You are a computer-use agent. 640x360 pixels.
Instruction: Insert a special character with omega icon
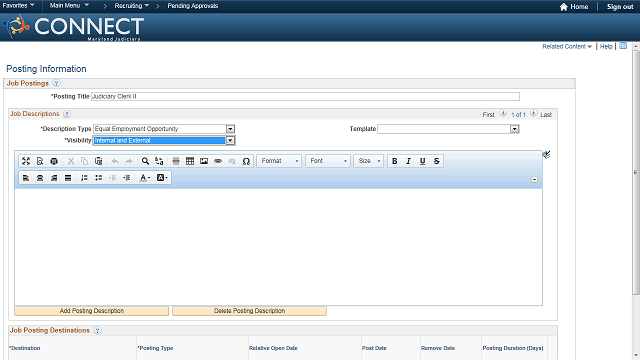[246, 161]
